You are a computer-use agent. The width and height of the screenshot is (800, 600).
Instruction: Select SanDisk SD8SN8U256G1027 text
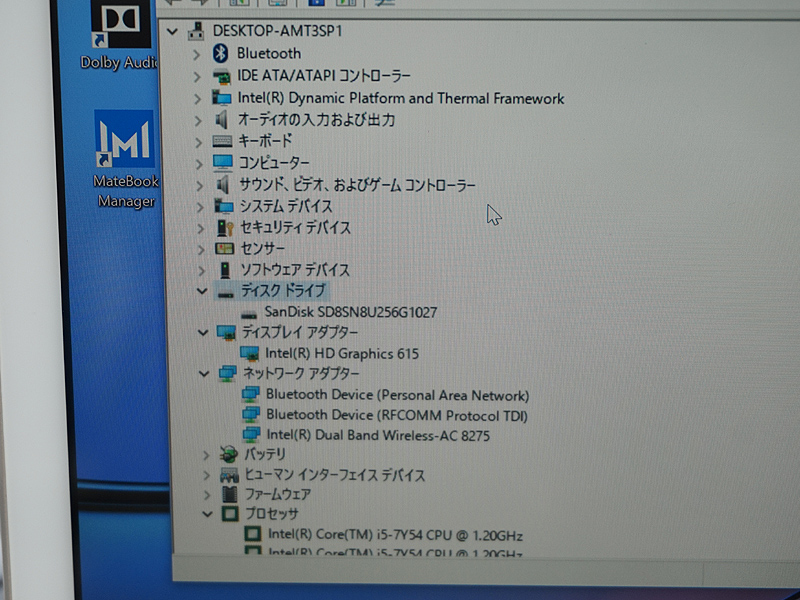pos(351,312)
